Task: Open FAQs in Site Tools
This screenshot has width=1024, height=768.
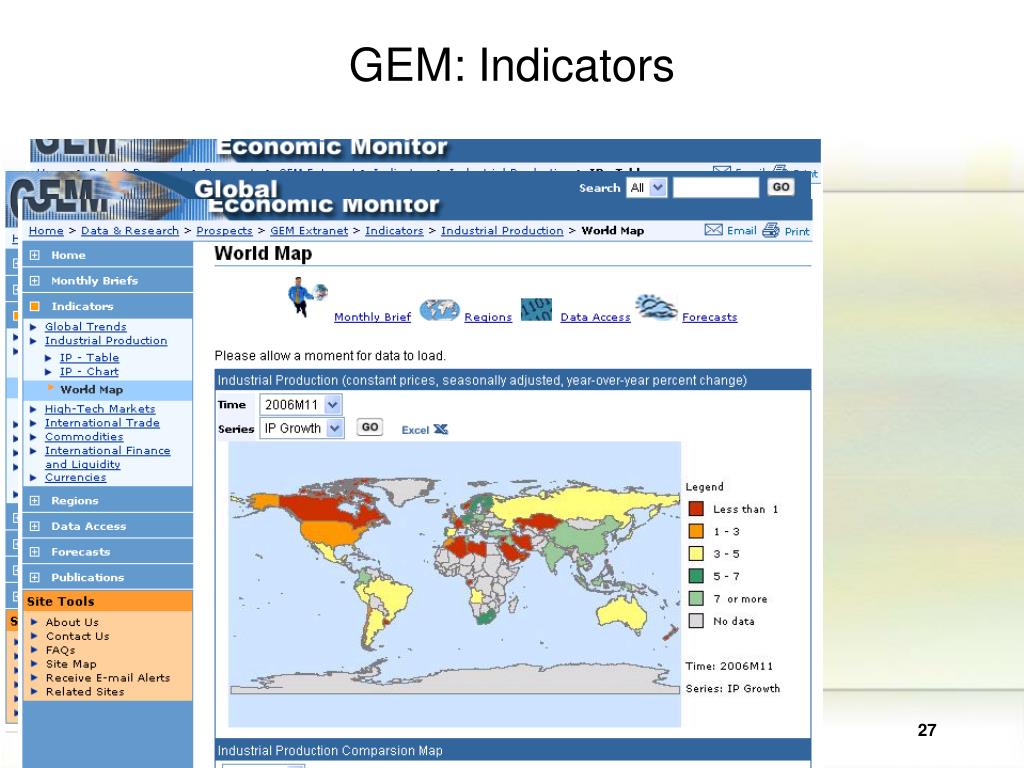Action: point(60,650)
